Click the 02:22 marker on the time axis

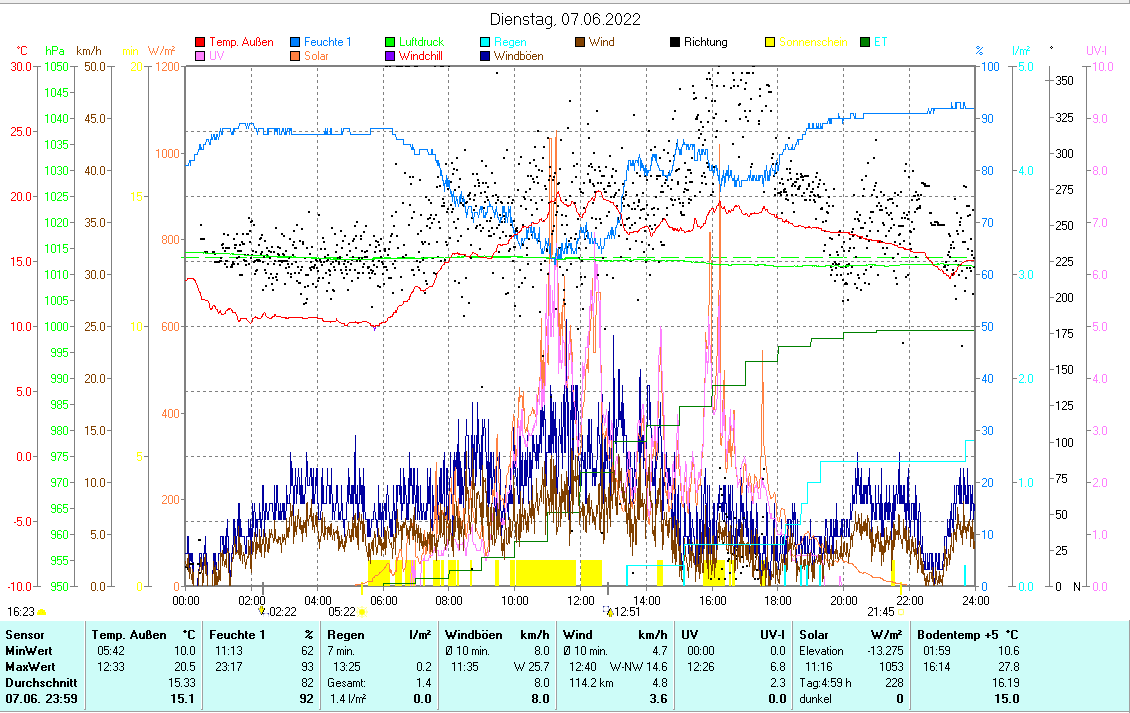pos(282,611)
